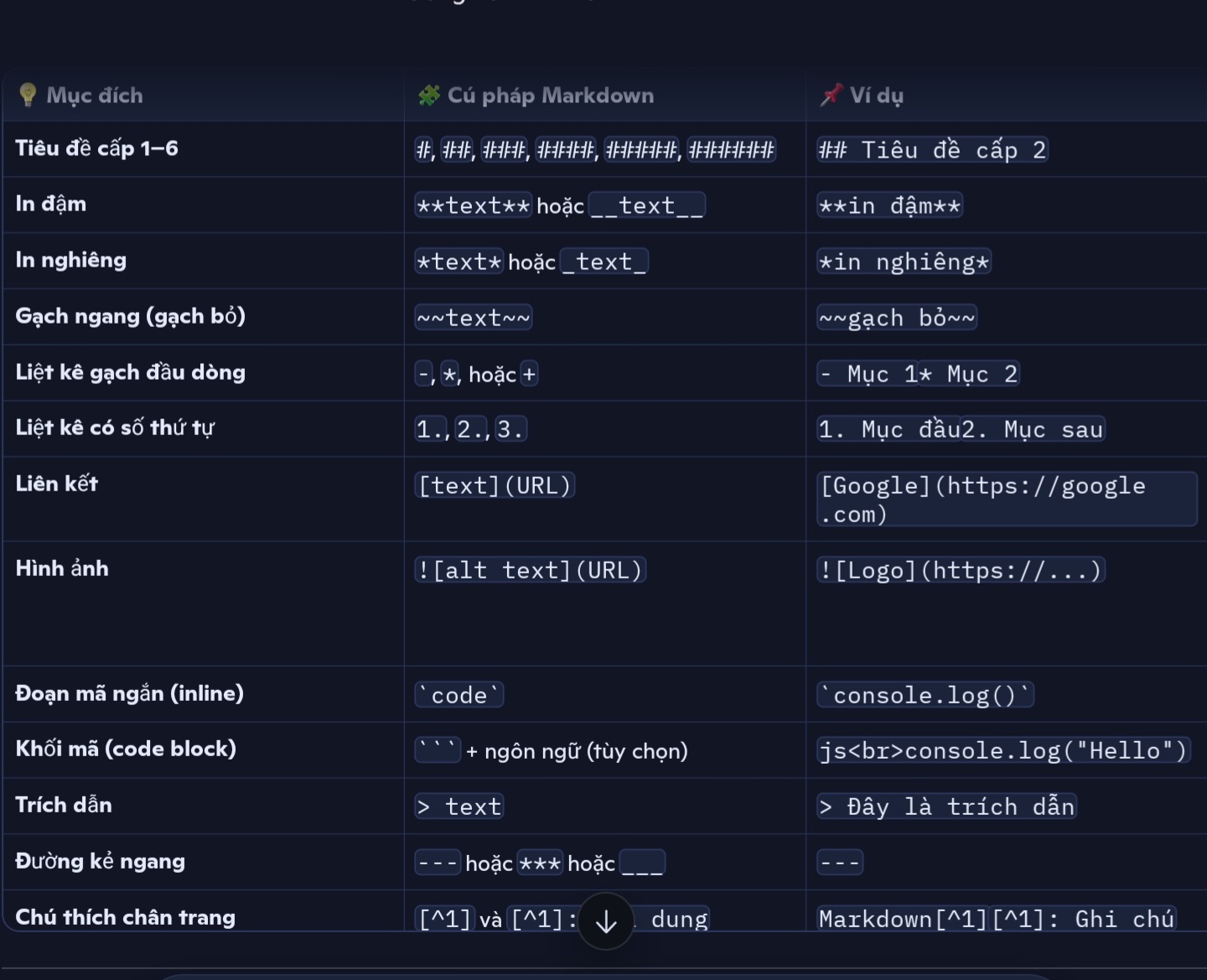Click the lightbulb icon beside Mục đích
The height and width of the screenshot is (980, 1207).
(28, 95)
